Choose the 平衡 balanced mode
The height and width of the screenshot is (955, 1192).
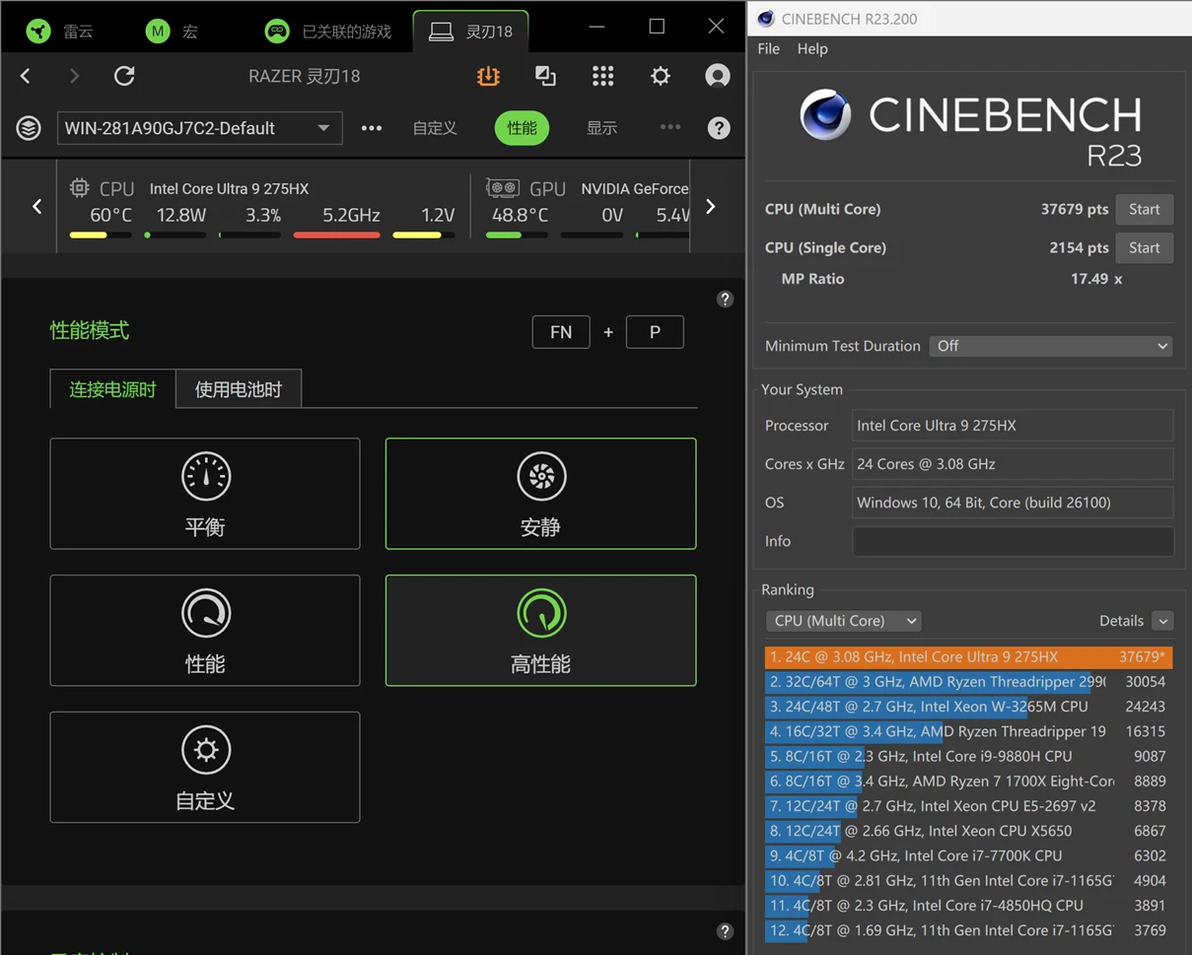click(x=205, y=493)
